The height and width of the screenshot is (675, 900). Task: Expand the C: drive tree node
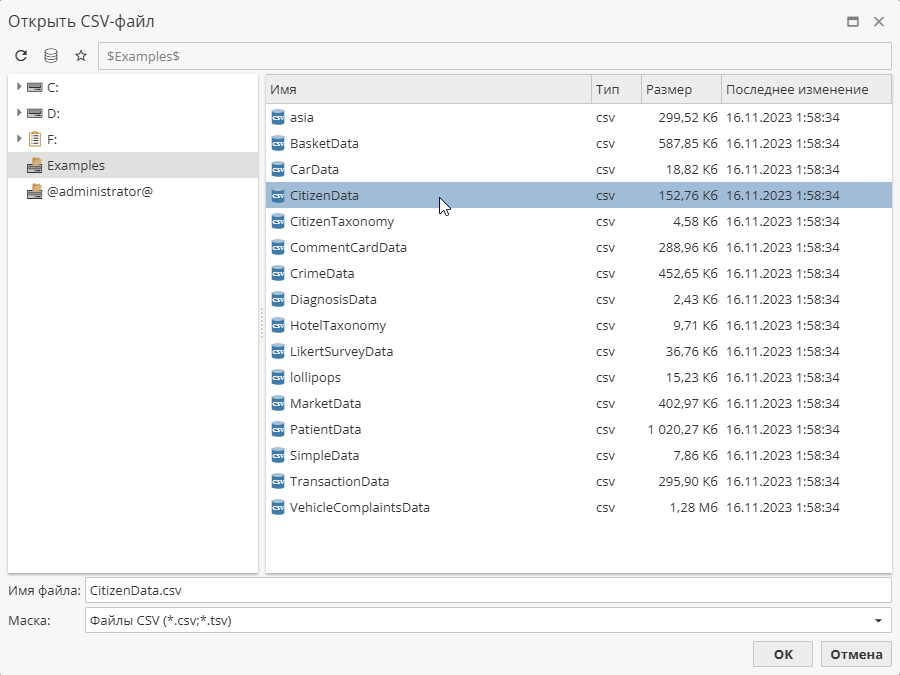(x=19, y=87)
